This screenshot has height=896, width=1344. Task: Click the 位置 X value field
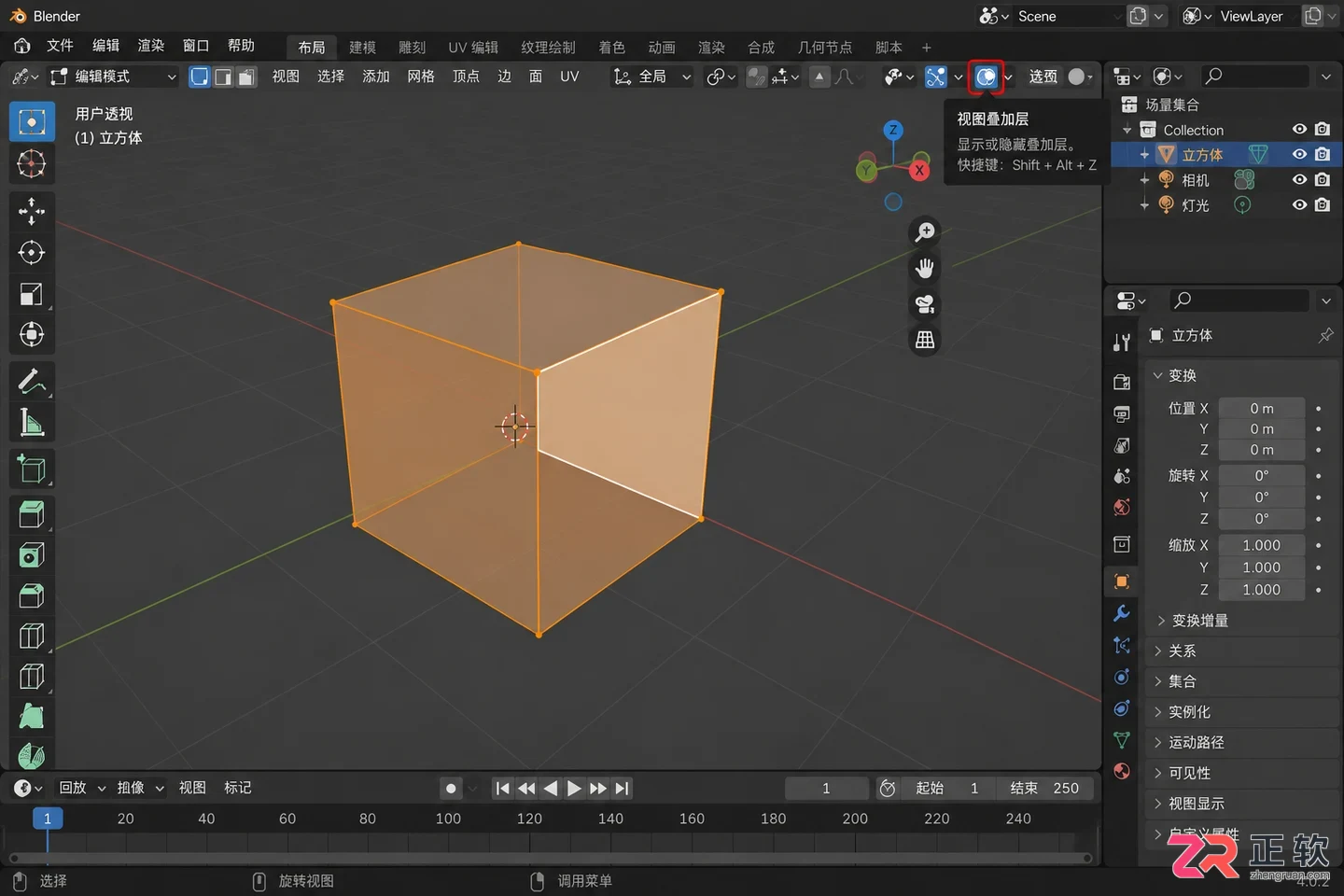1262,409
